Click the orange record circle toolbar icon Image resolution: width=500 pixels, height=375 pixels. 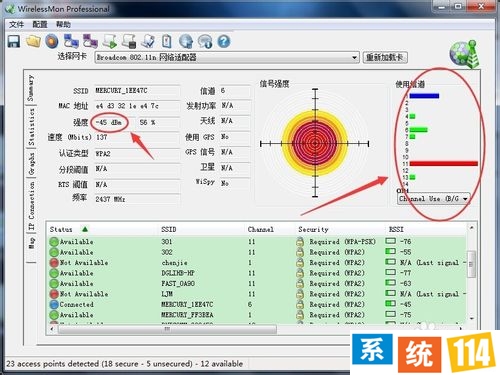click(52, 41)
